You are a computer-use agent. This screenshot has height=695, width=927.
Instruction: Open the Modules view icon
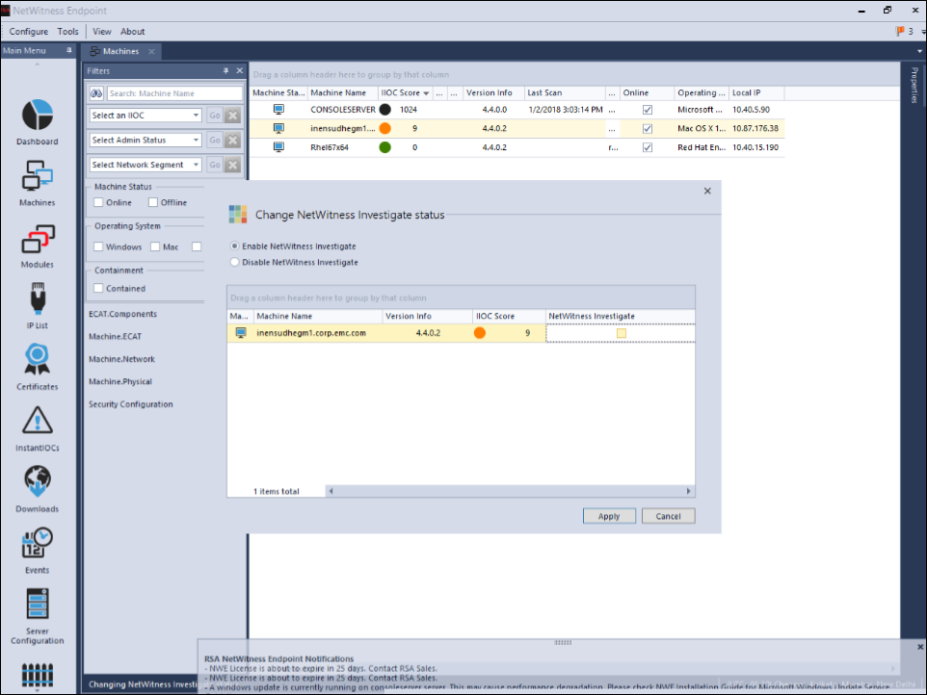pos(37,241)
